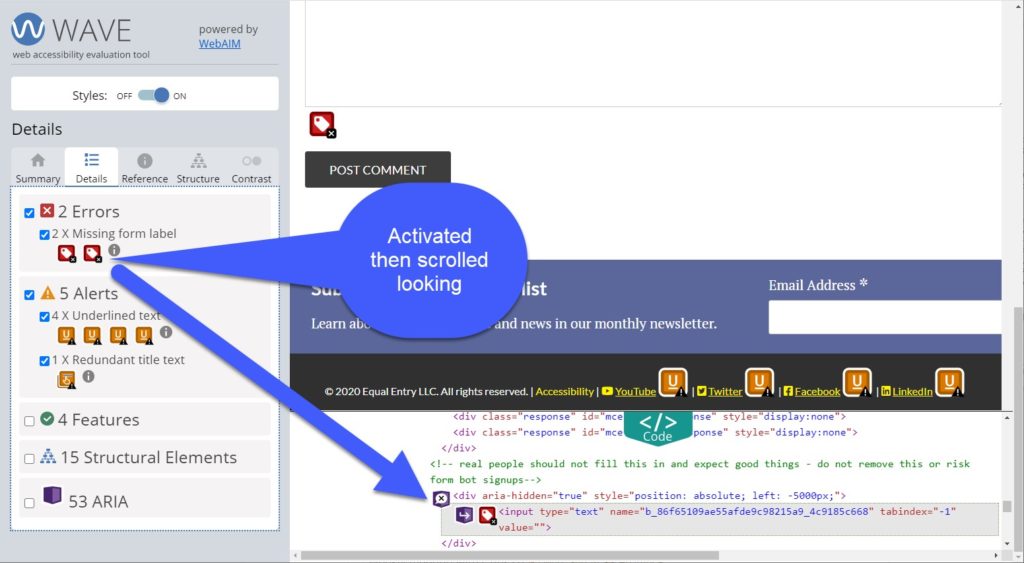Open the Contrast tab
This screenshot has height=563, width=1024.
click(251, 168)
